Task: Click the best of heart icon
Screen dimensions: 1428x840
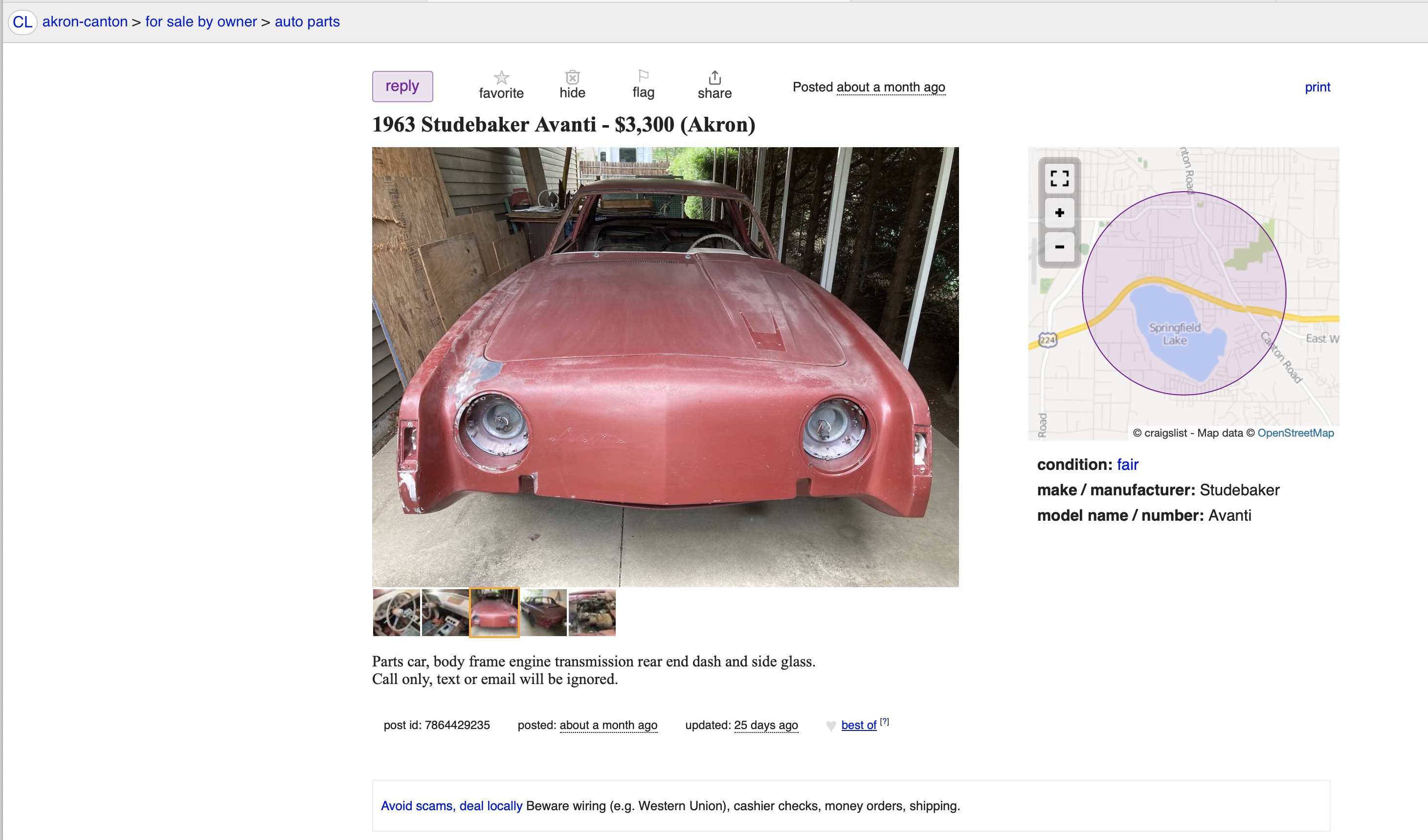Action: tap(831, 726)
